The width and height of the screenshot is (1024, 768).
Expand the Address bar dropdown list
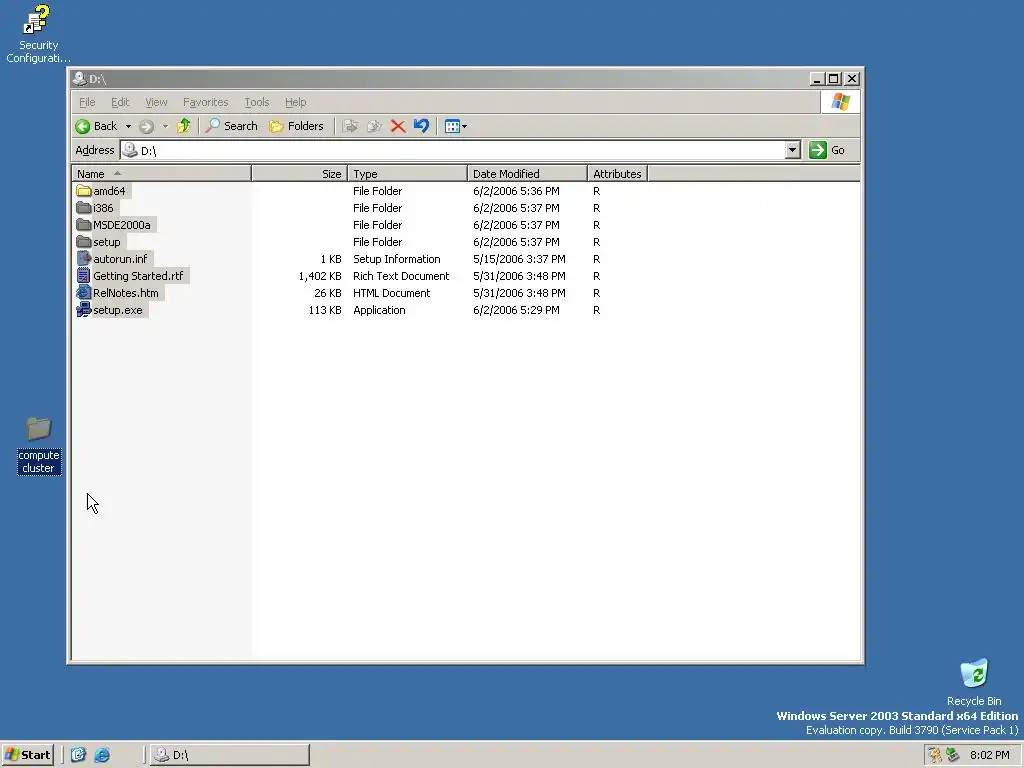pos(792,150)
